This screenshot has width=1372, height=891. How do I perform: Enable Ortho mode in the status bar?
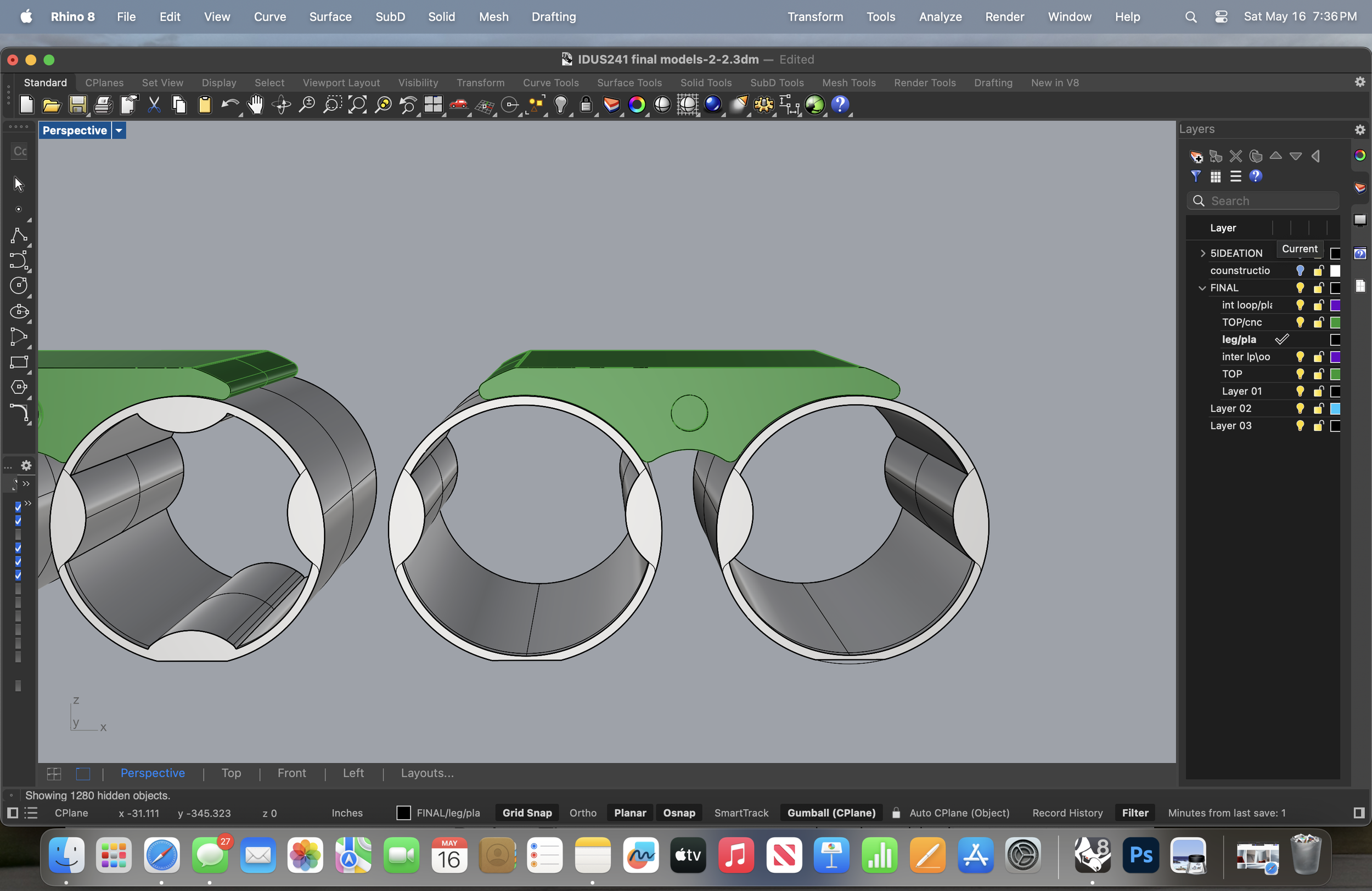[583, 813]
